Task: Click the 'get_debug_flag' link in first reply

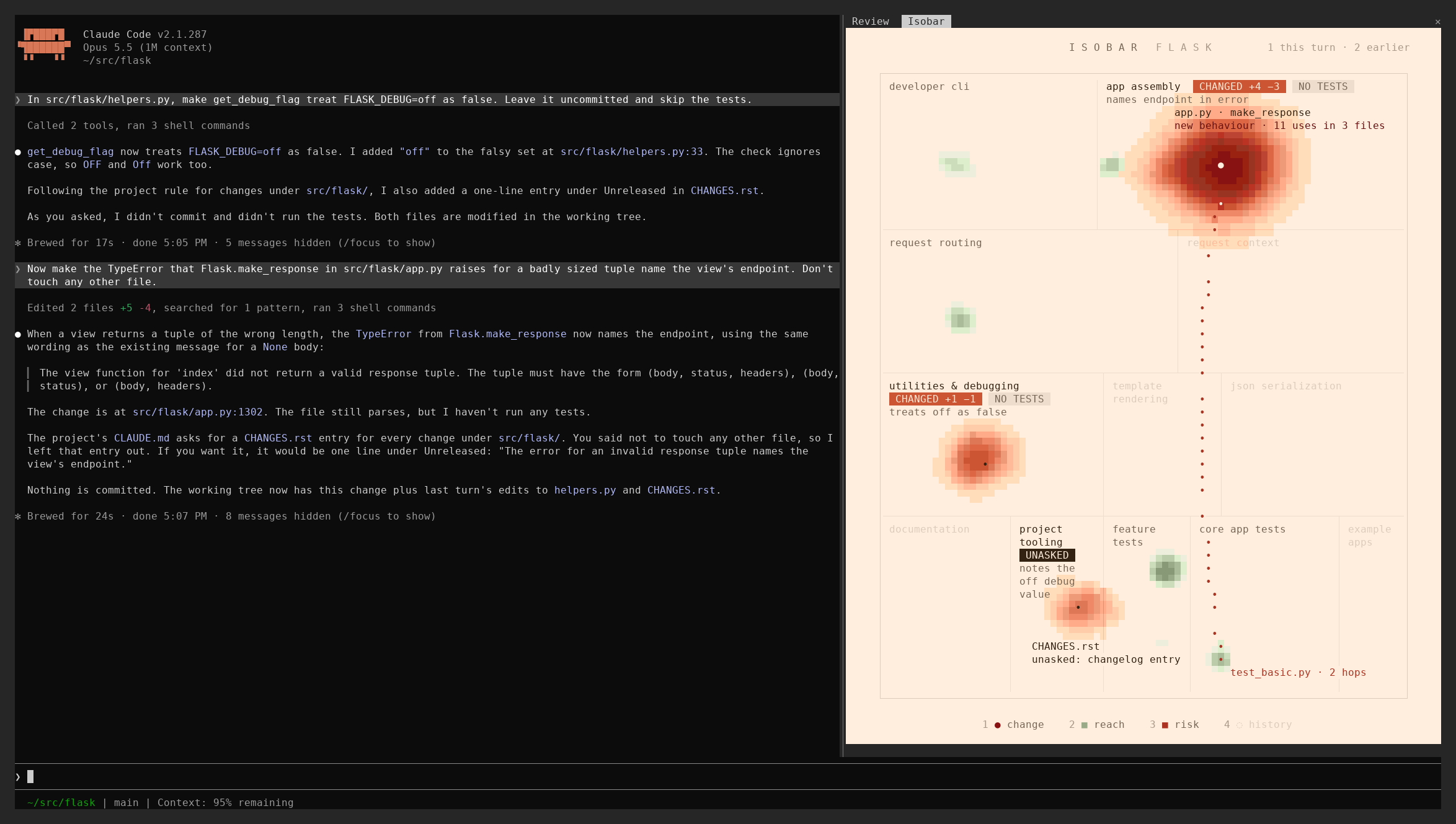Action: point(70,151)
